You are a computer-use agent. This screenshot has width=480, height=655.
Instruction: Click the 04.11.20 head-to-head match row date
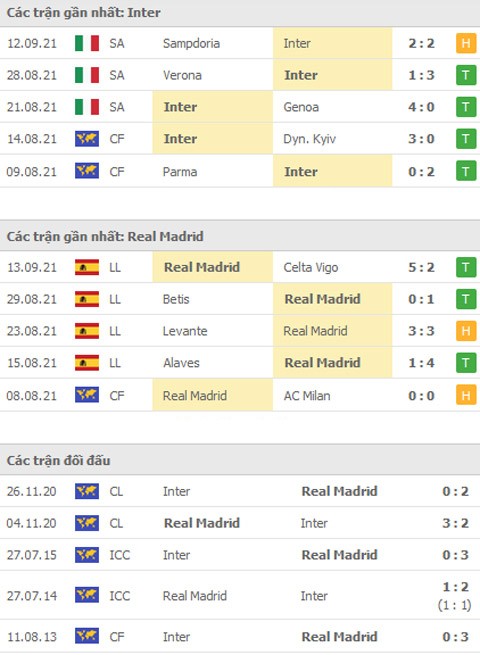(31, 523)
